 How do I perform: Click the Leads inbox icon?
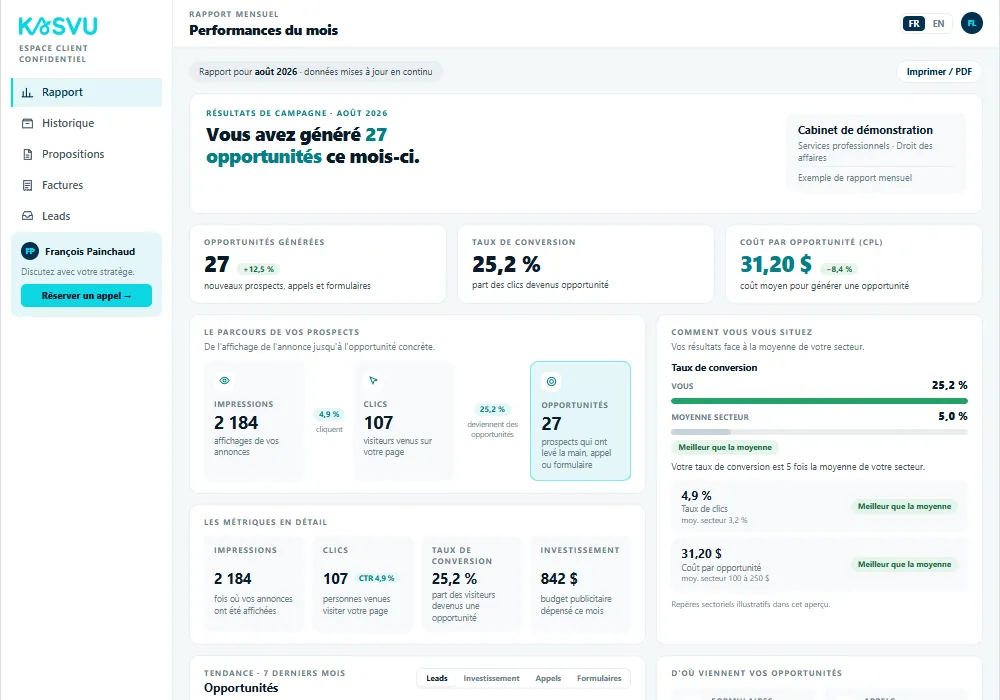click(27, 216)
